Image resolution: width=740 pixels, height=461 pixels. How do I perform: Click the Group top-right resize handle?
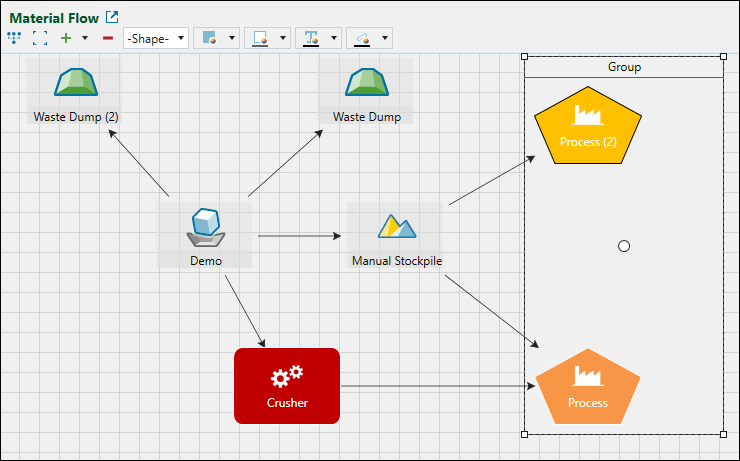[x=723, y=57]
